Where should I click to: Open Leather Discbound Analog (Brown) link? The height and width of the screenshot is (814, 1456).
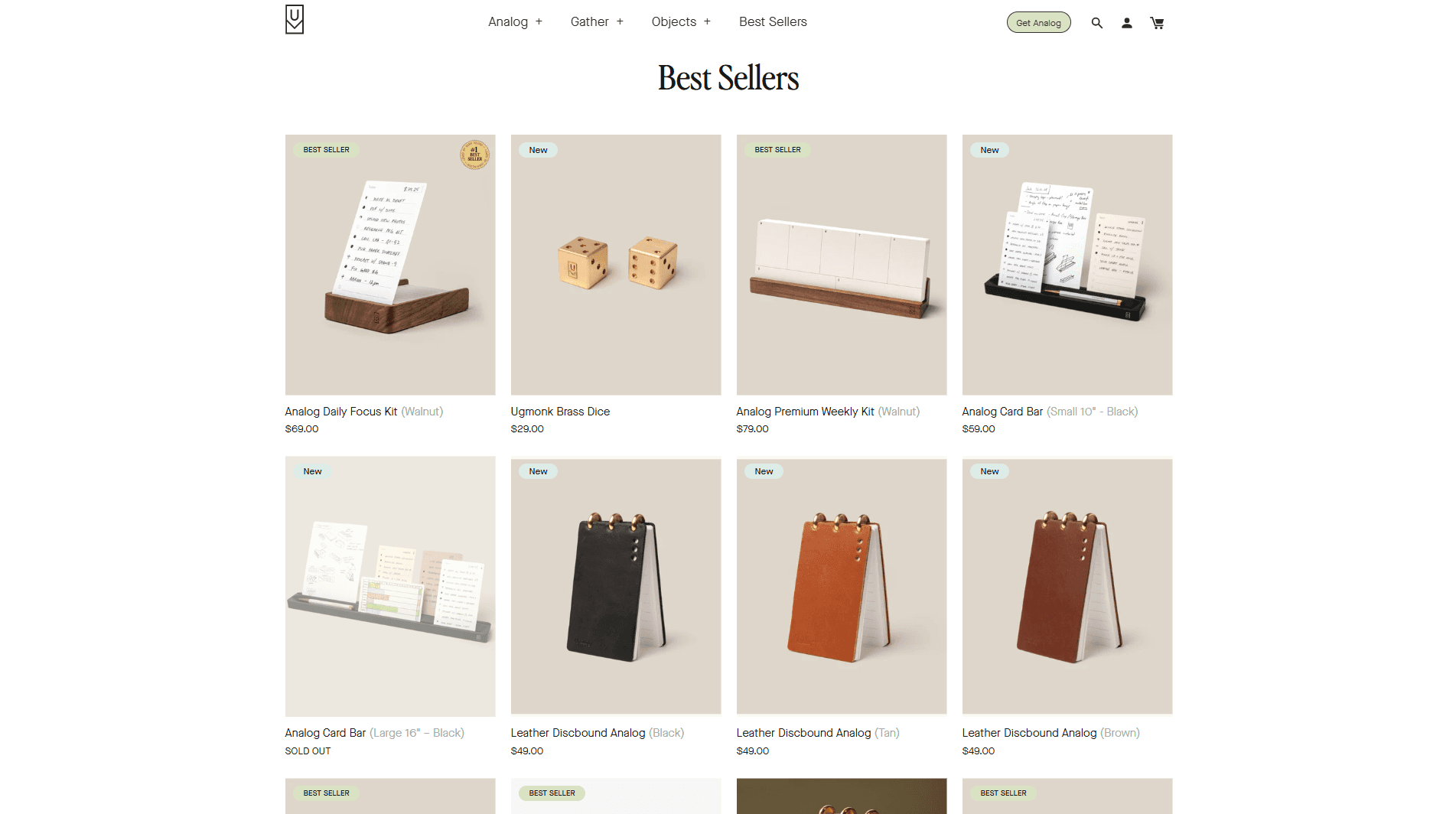pos(1050,733)
